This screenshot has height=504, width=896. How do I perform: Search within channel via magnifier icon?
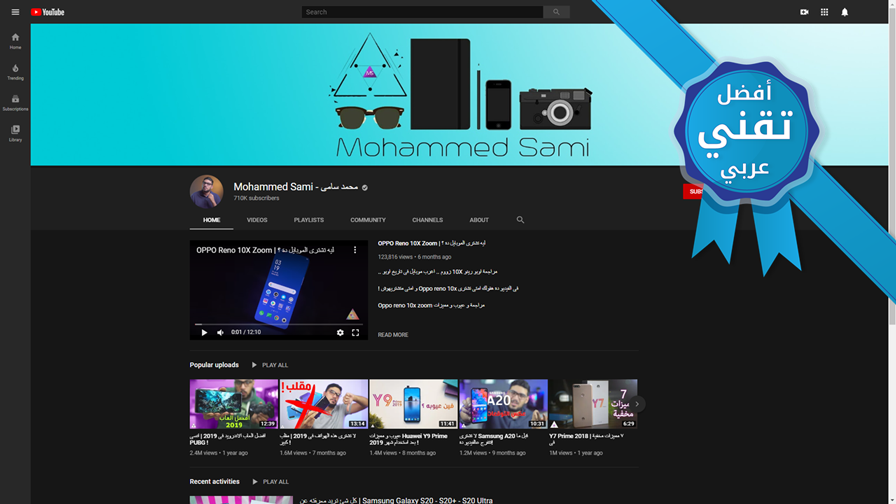coord(520,220)
